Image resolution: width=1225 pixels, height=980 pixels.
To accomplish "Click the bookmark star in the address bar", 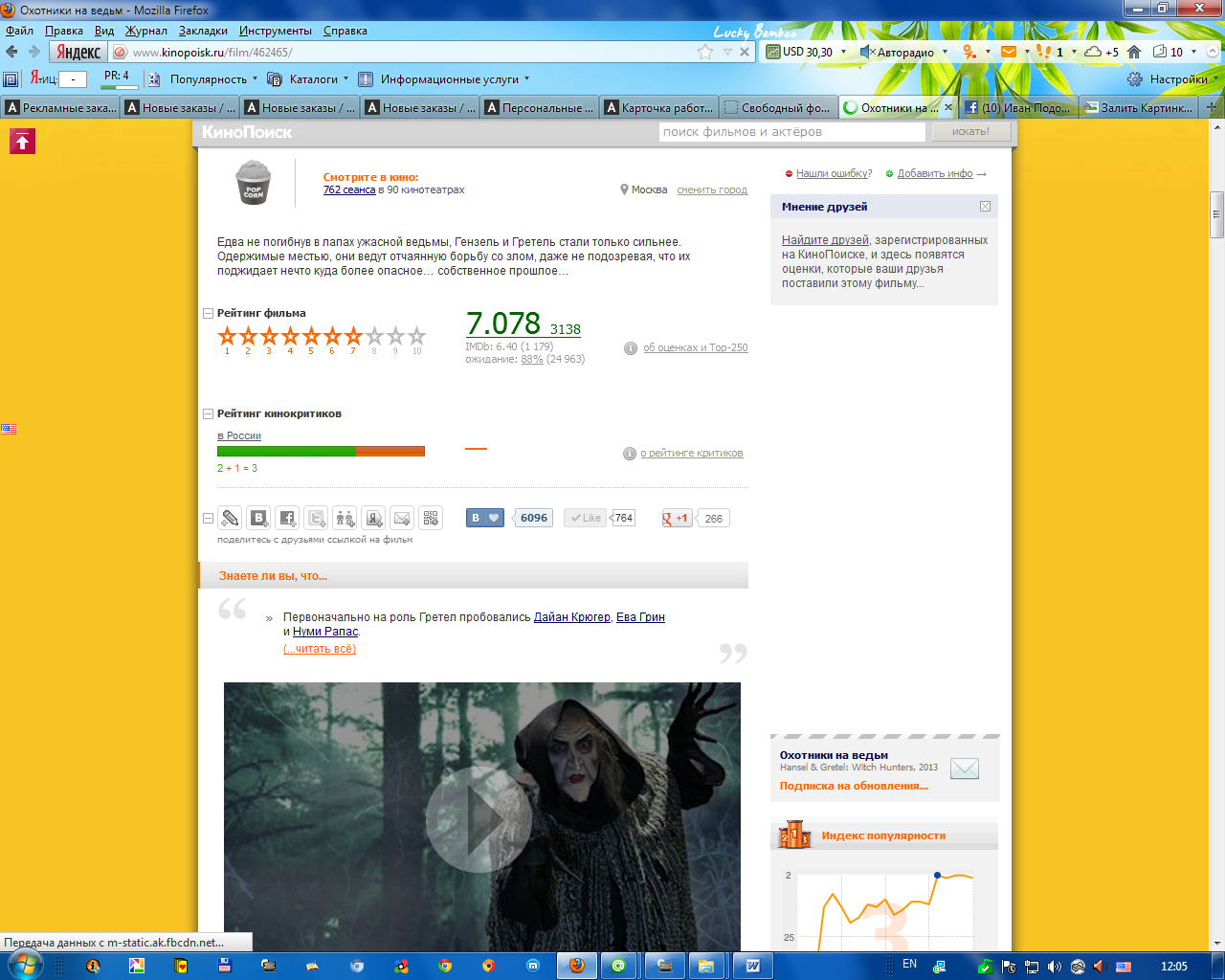I will [705, 53].
